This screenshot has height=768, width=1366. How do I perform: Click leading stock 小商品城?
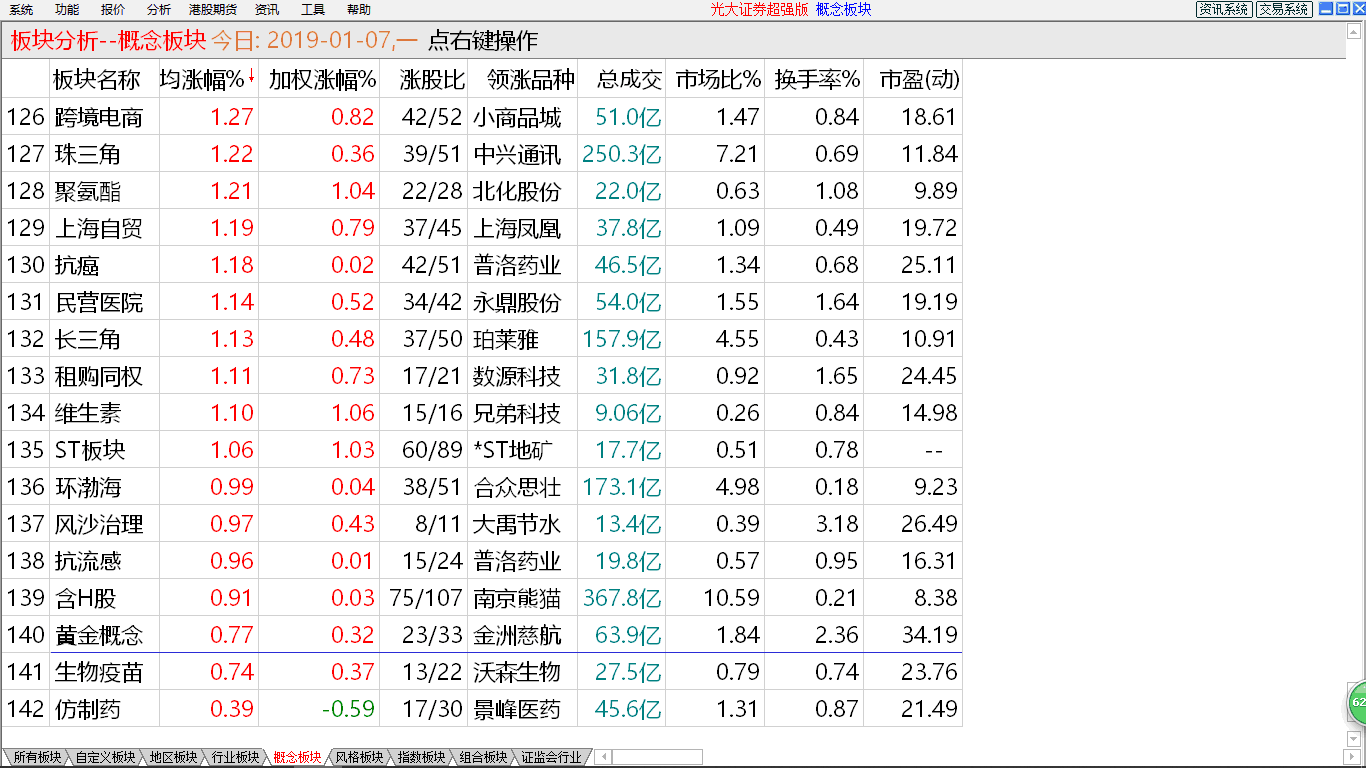pyautogui.click(x=517, y=117)
